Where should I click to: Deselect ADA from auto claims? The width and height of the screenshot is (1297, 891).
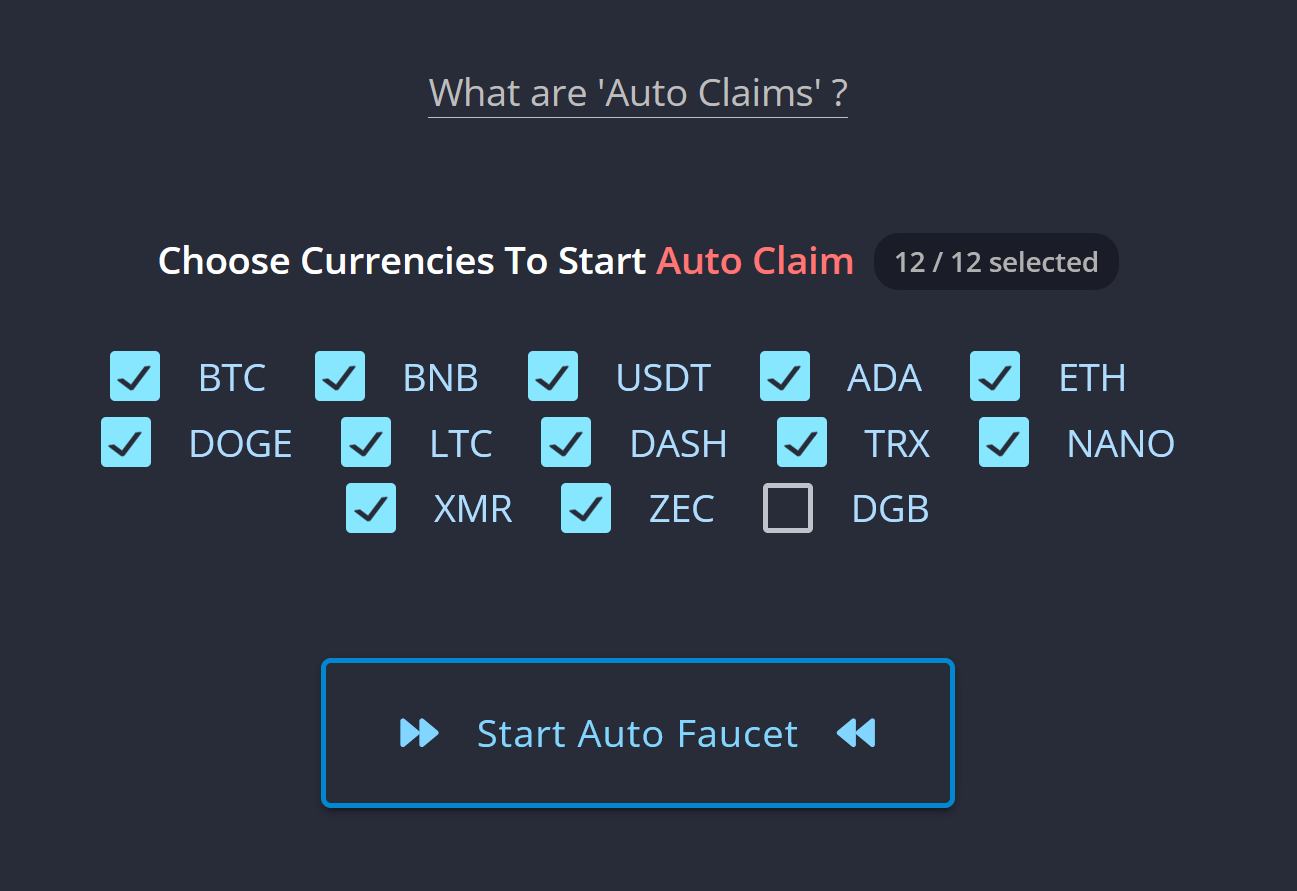pyautogui.click(x=784, y=376)
